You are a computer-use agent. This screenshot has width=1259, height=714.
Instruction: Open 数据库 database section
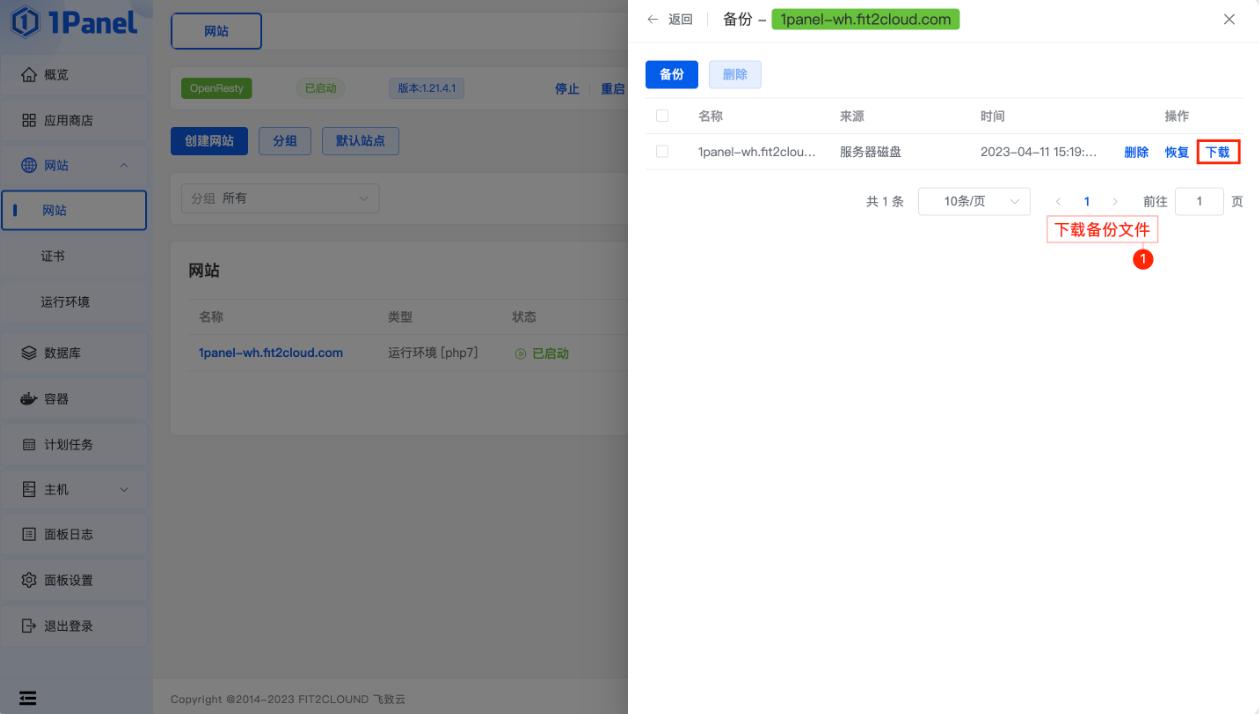75,353
